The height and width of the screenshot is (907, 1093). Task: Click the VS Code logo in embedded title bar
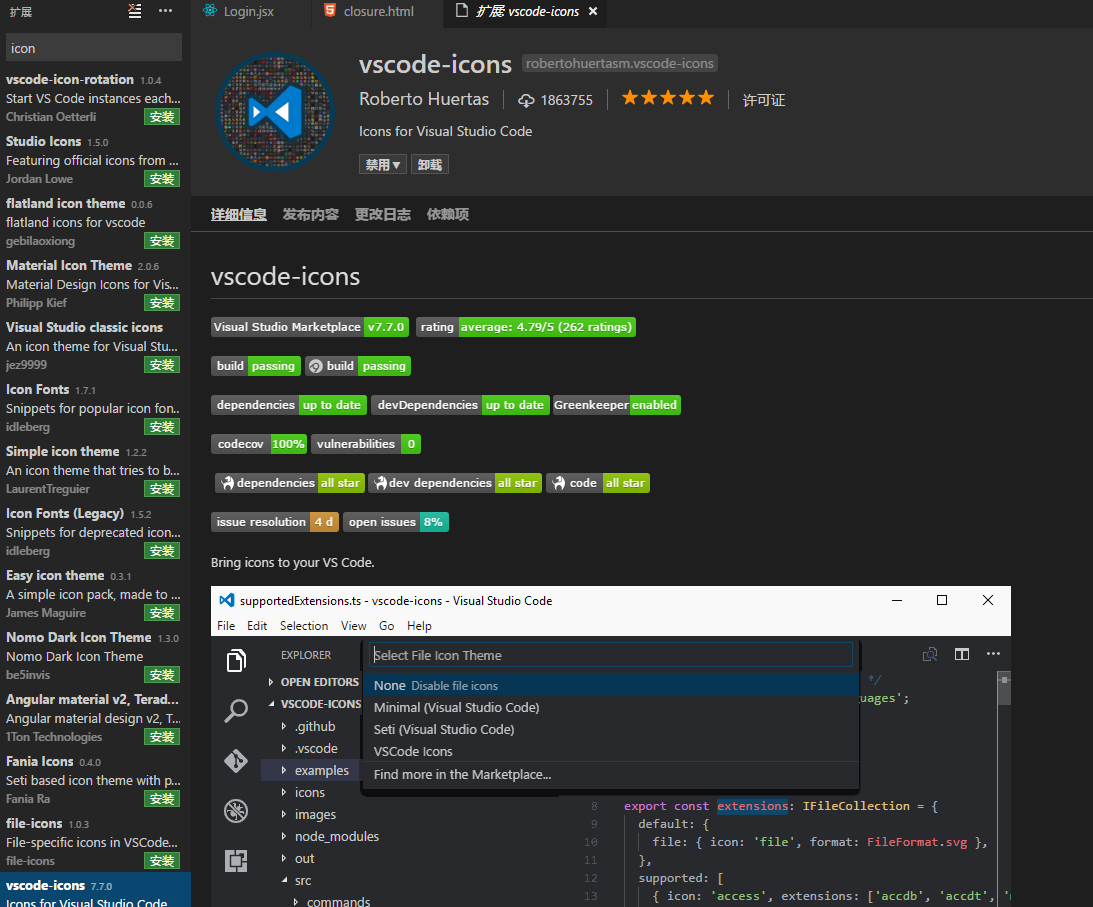click(227, 600)
